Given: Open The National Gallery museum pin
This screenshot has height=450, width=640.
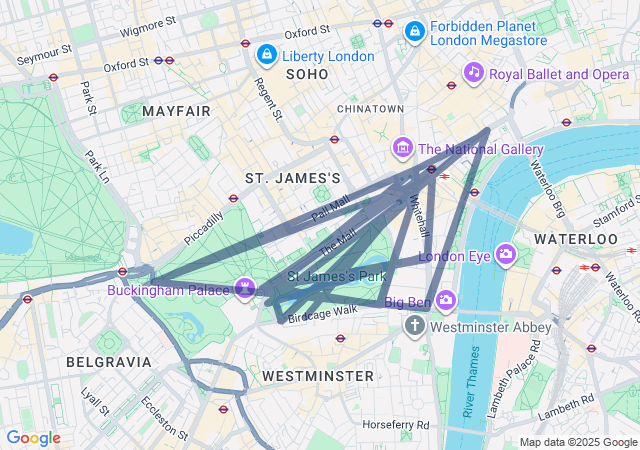Looking at the screenshot, I should tap(403, 148).
